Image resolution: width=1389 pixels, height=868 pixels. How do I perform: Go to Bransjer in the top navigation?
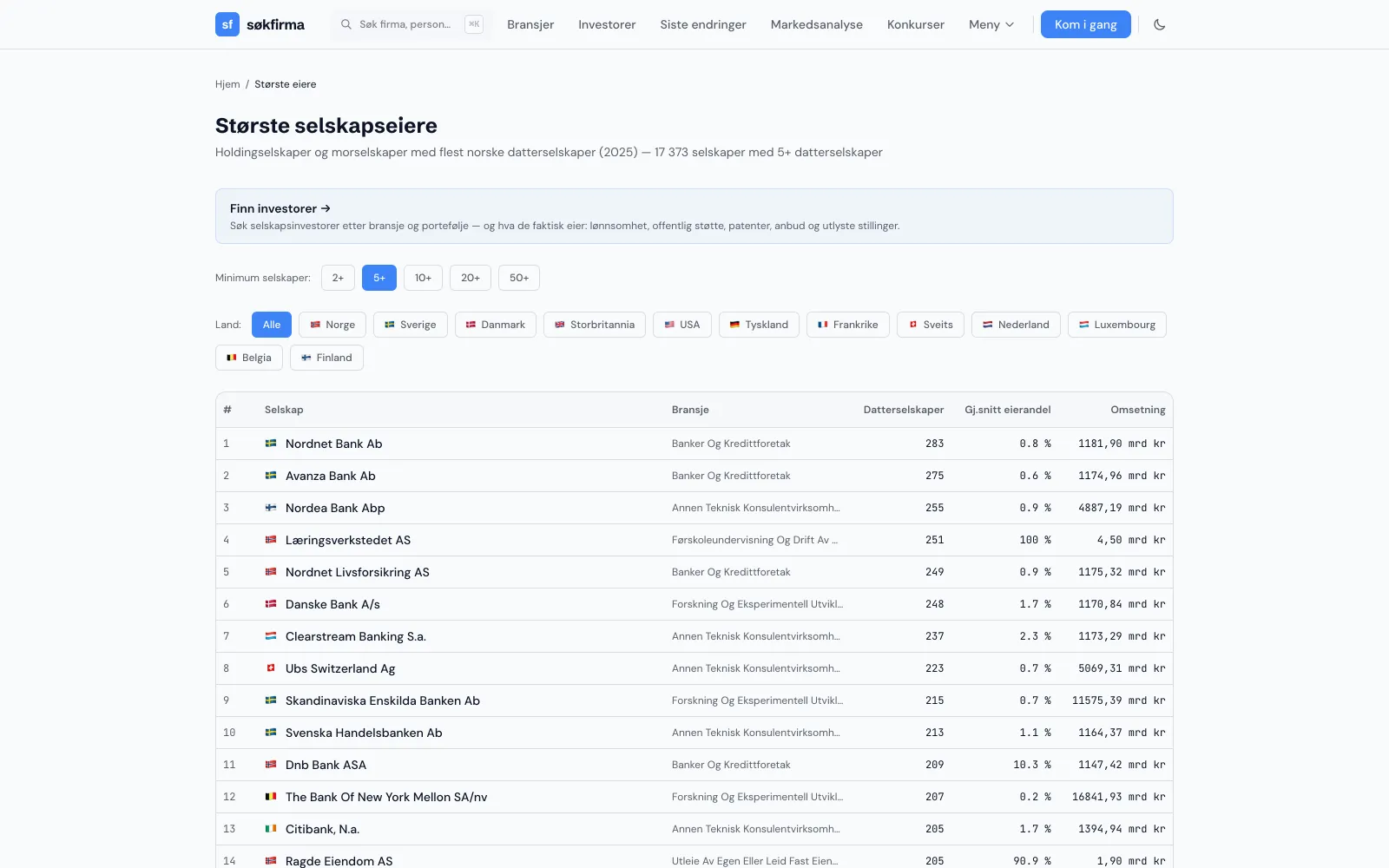click(x=530, y=24)
